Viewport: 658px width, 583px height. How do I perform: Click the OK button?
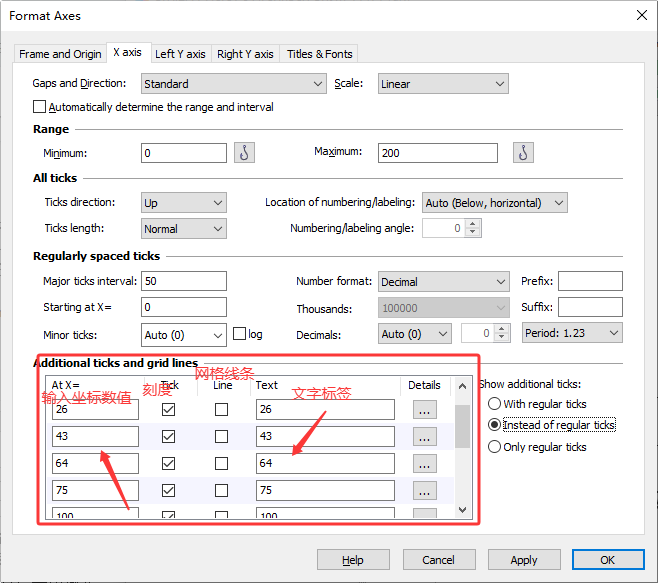608,559
